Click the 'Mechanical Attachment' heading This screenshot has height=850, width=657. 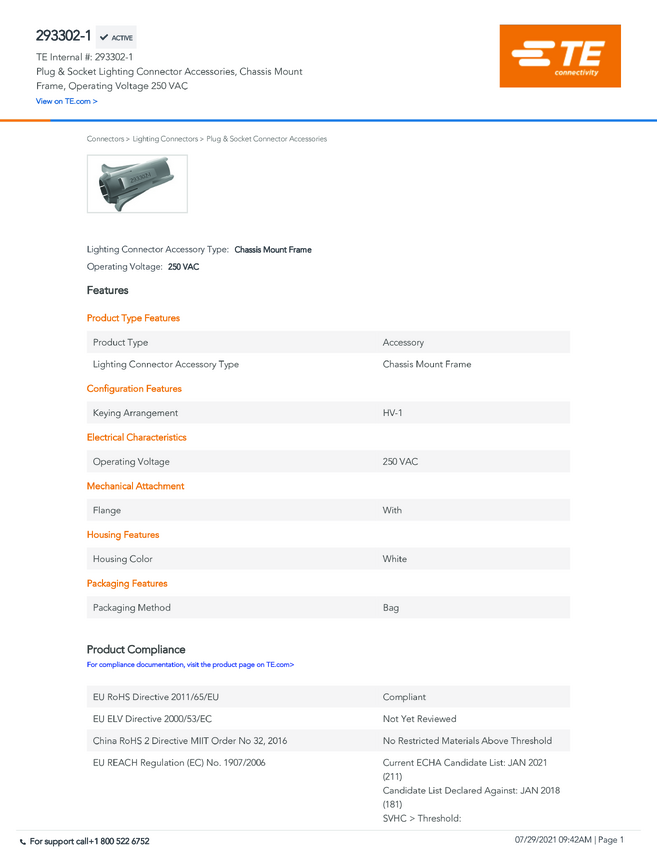point(136,486)
